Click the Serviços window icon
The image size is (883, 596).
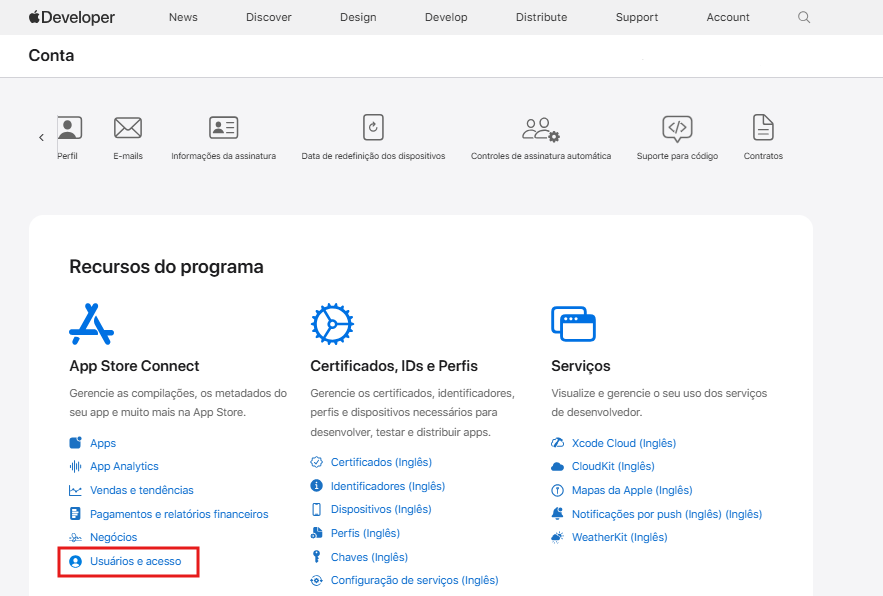click(573, 324)
